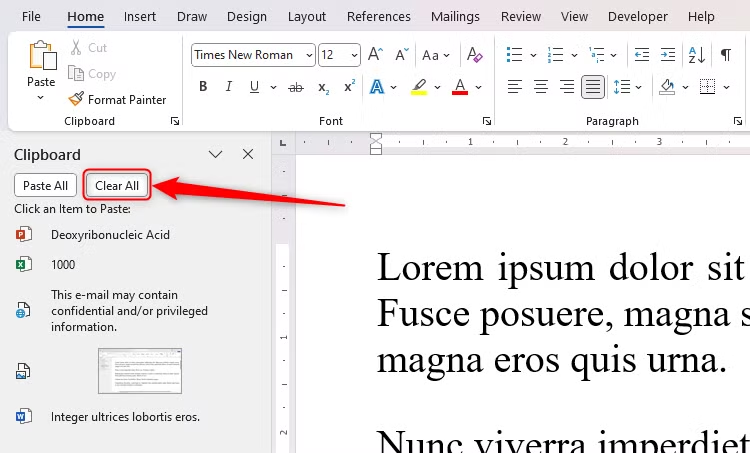This screenshot has height=453, width=750.
Task: Align text to the left
Action: 515,87
